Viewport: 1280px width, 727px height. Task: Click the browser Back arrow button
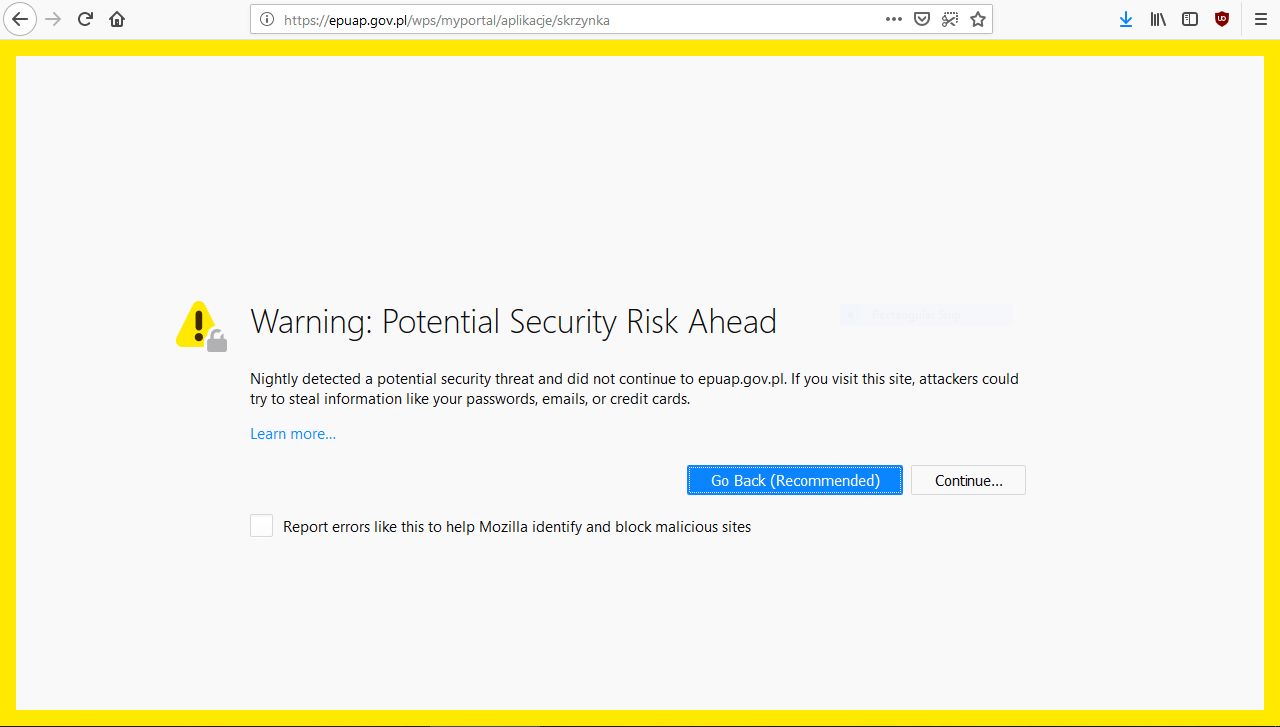[x=20, y=19]
